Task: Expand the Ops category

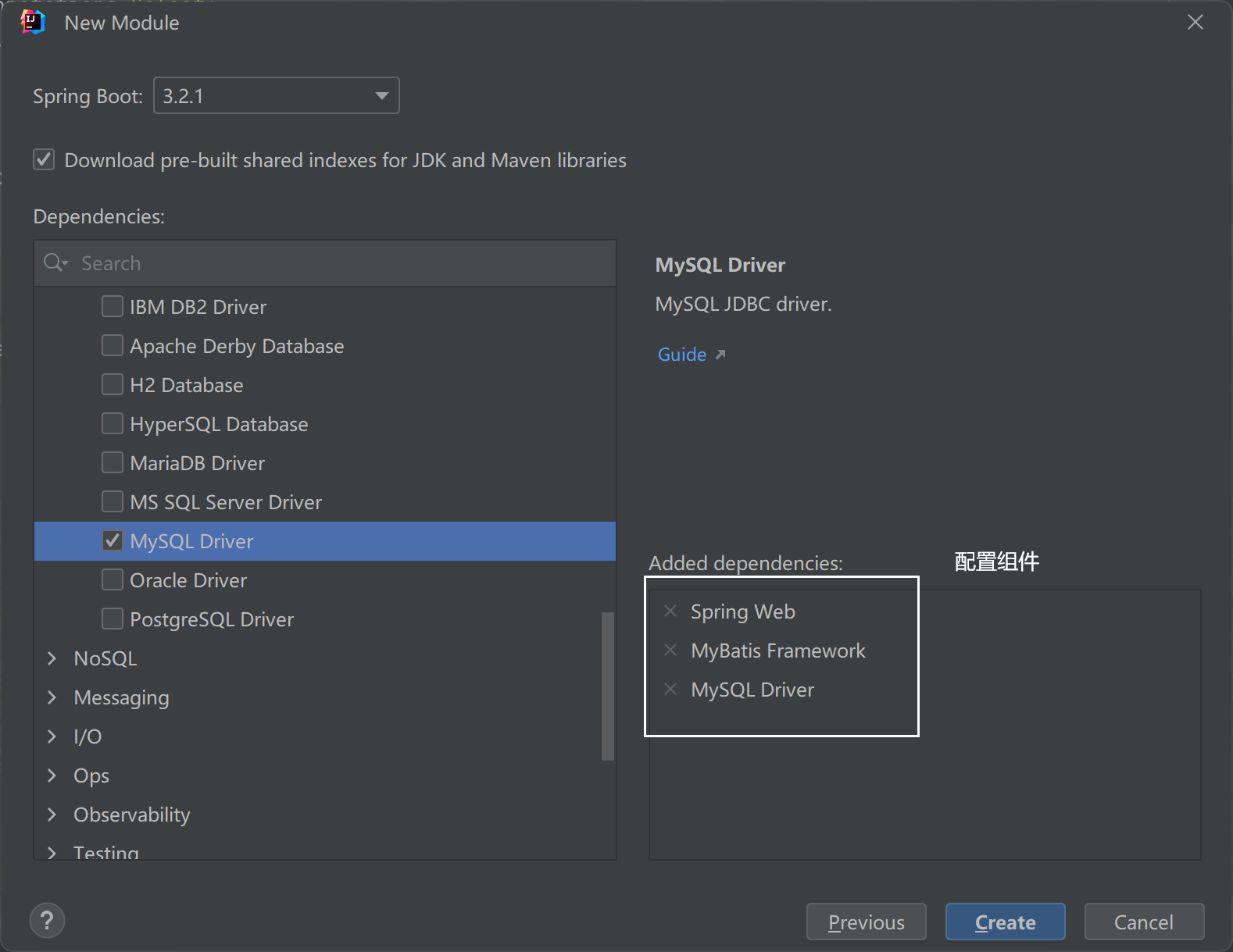Action: point(52,776)
